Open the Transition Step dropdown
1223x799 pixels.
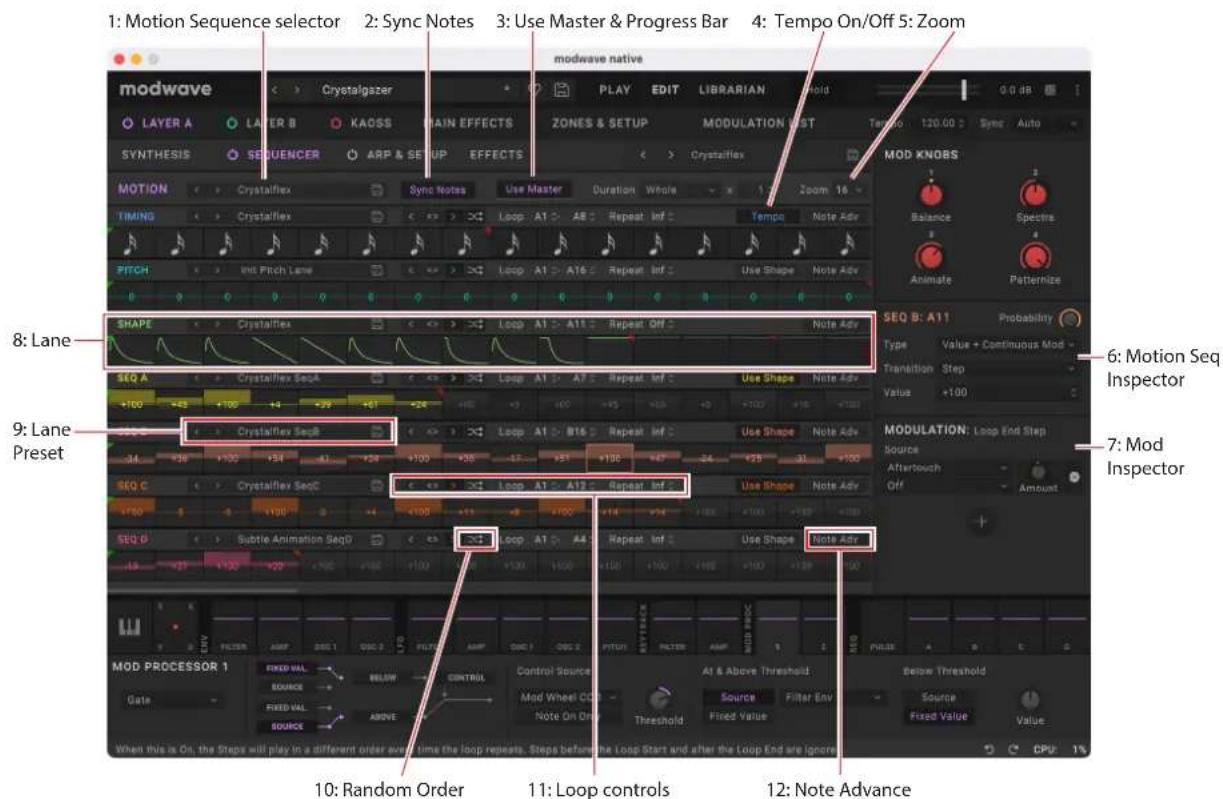(x=1008, y=369)
